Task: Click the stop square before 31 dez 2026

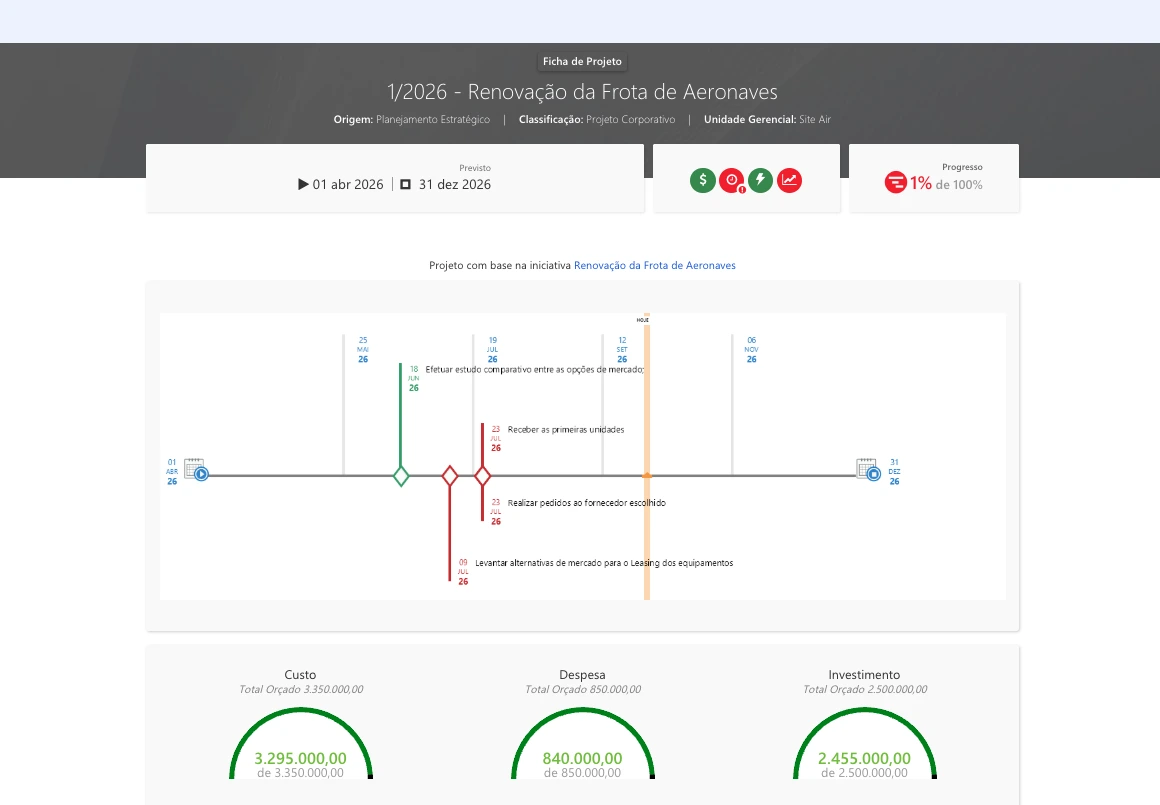Action: click(405, 184)
